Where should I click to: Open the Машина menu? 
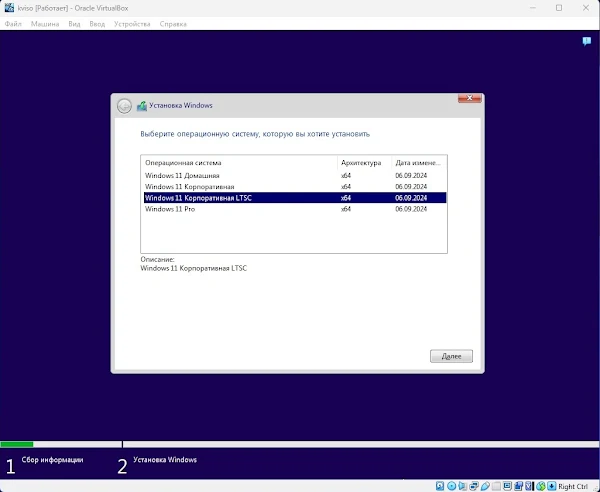coord(45,24)
